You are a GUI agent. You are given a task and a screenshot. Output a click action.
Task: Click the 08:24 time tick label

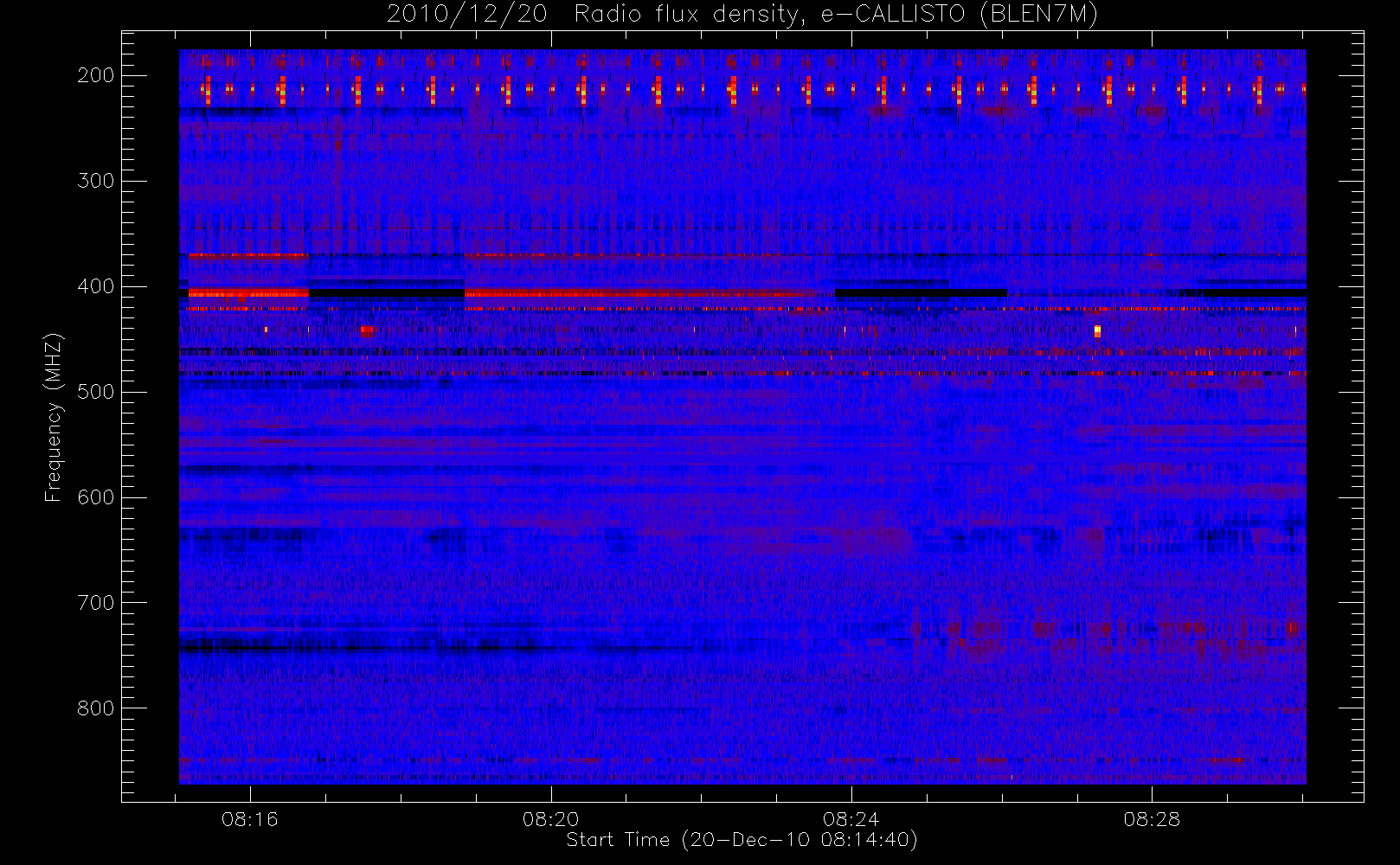coord(851,819)
